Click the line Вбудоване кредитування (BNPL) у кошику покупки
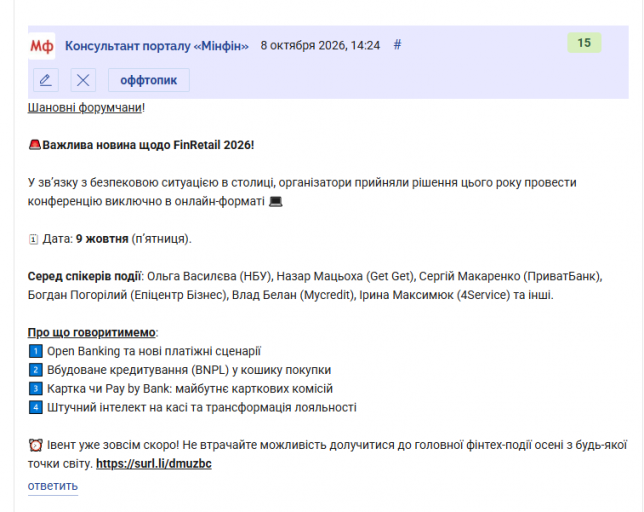644x512 pixels. coord(189,370)
